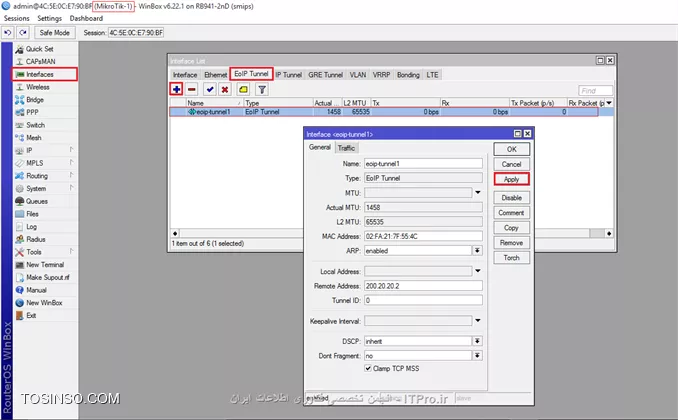Click the undo toolbar icon
678x420 pixels.
pos(8,32)
